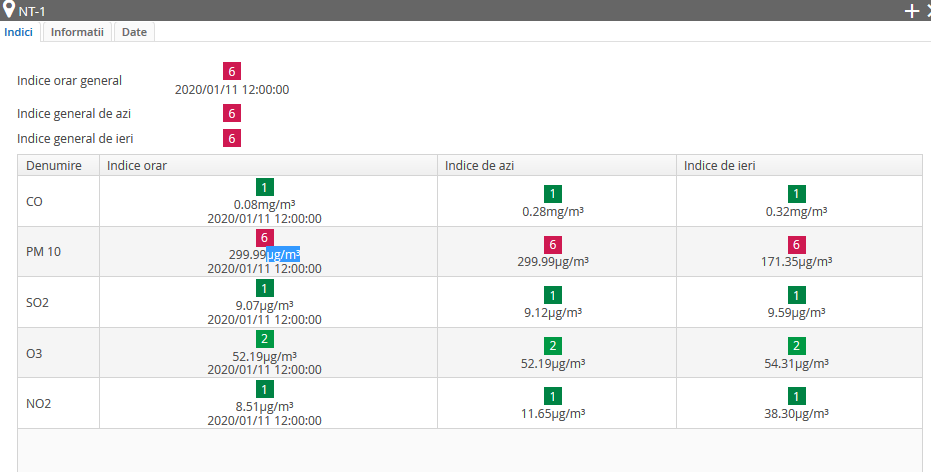Select the PM 10 row label
The image size is (931, 472).
[x=43, y=252]
